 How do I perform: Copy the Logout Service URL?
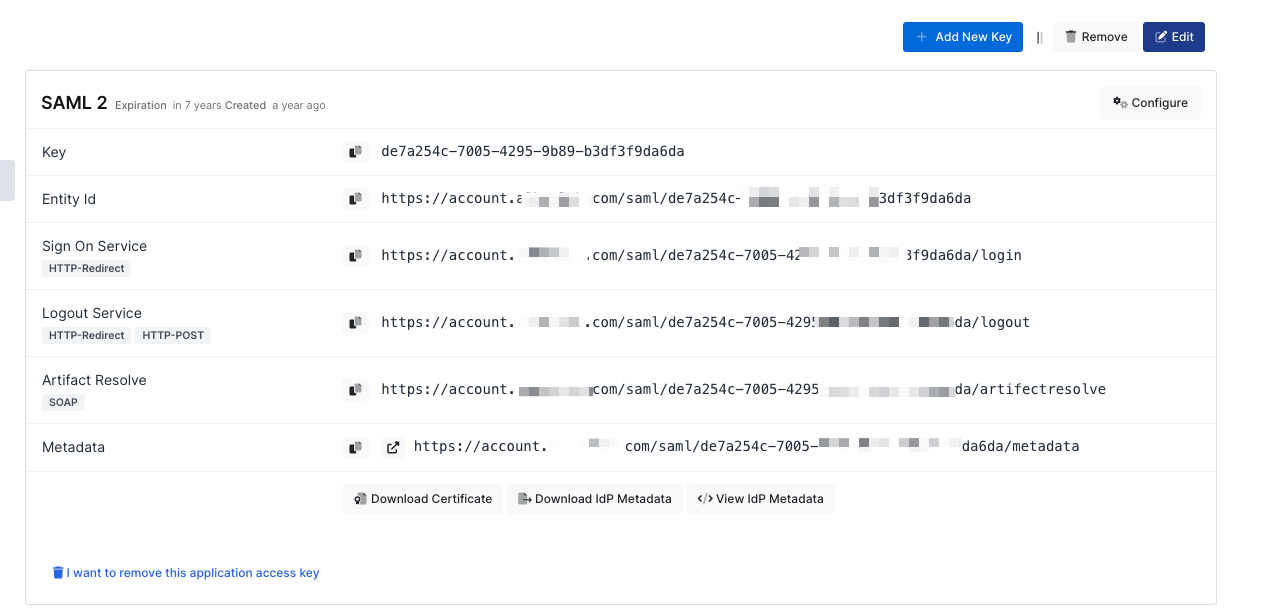(354, 323)
